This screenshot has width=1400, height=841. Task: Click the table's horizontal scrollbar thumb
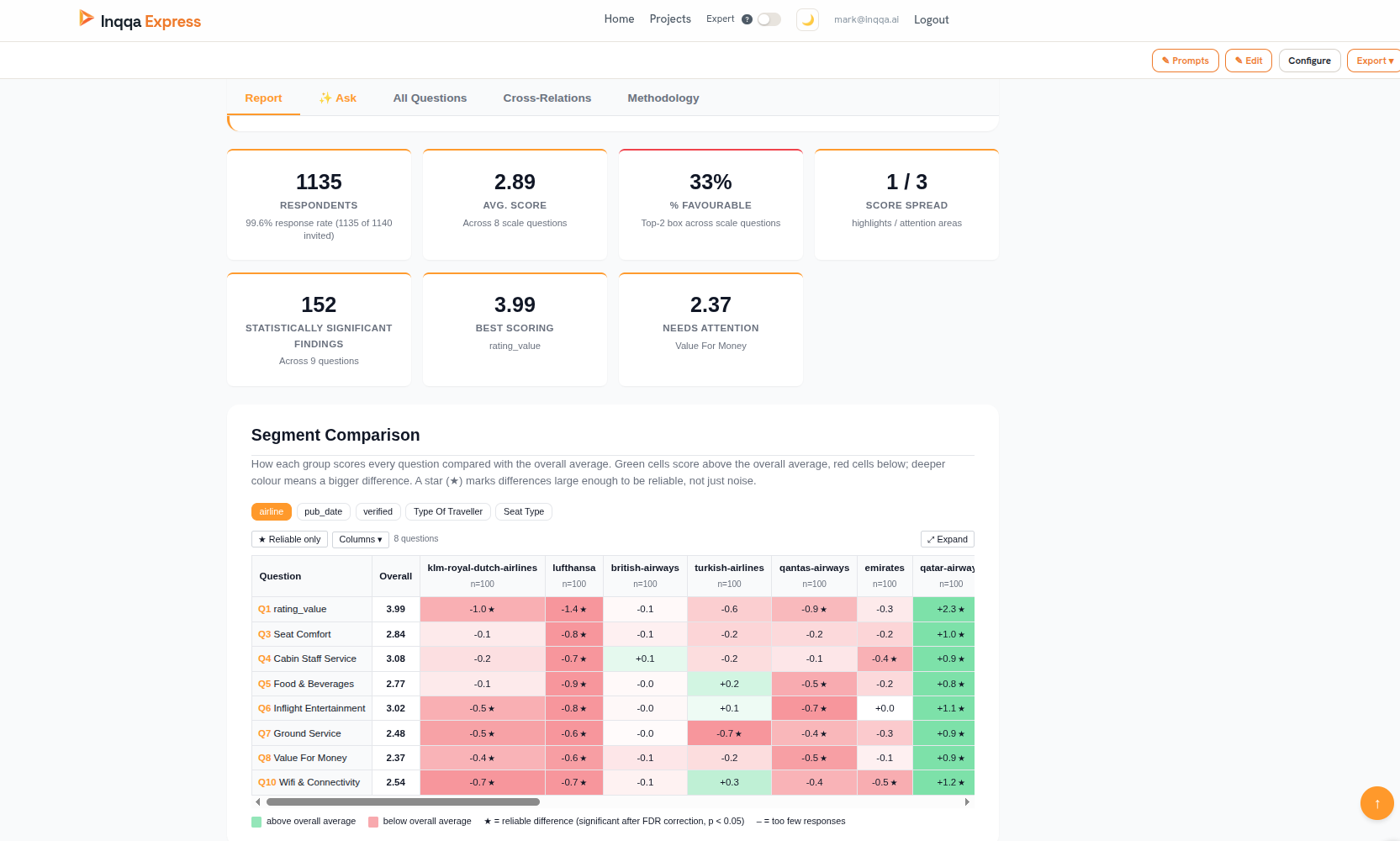tap(403, 802)
